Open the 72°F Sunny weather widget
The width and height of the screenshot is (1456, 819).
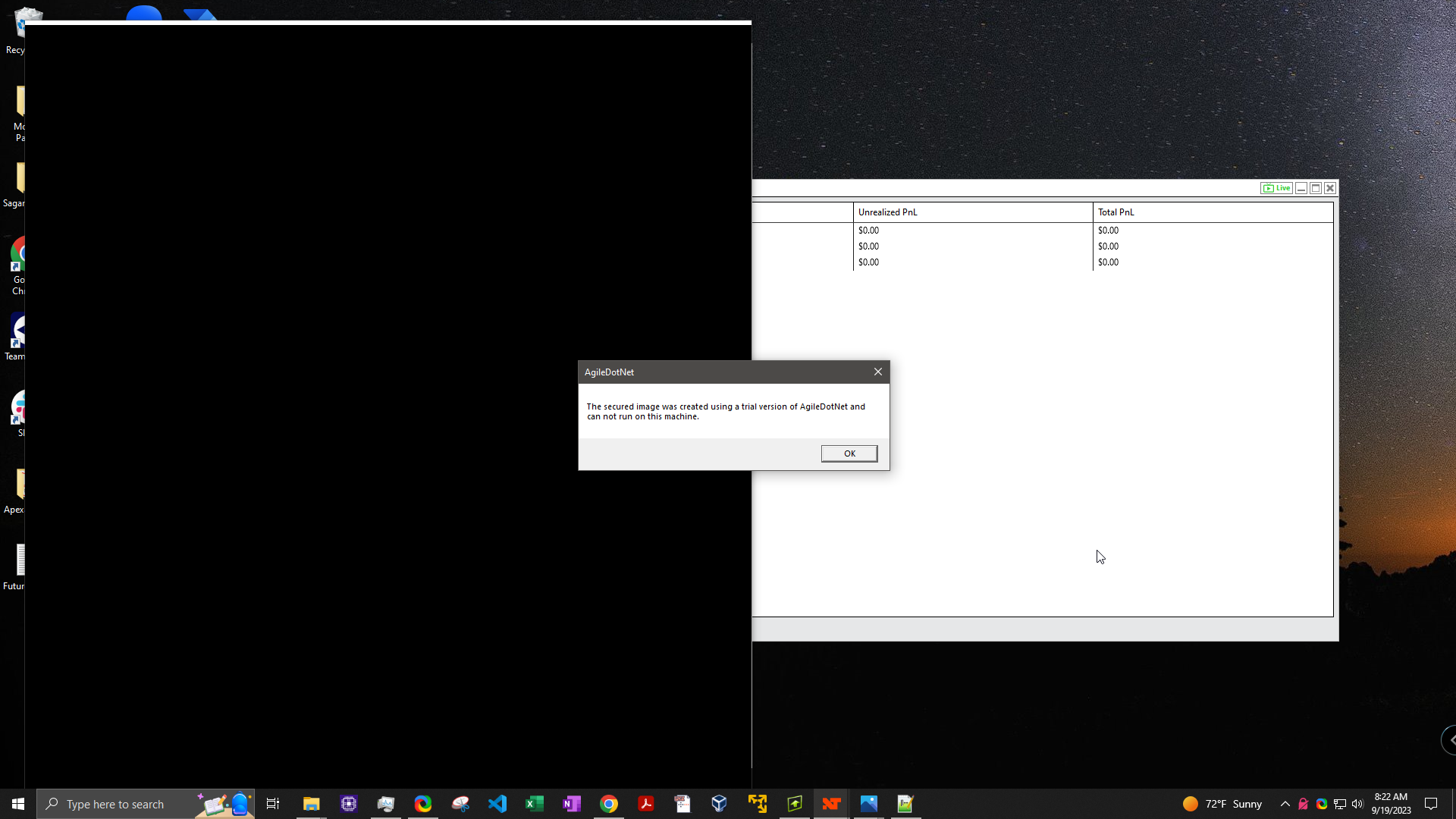[1222, 804]
